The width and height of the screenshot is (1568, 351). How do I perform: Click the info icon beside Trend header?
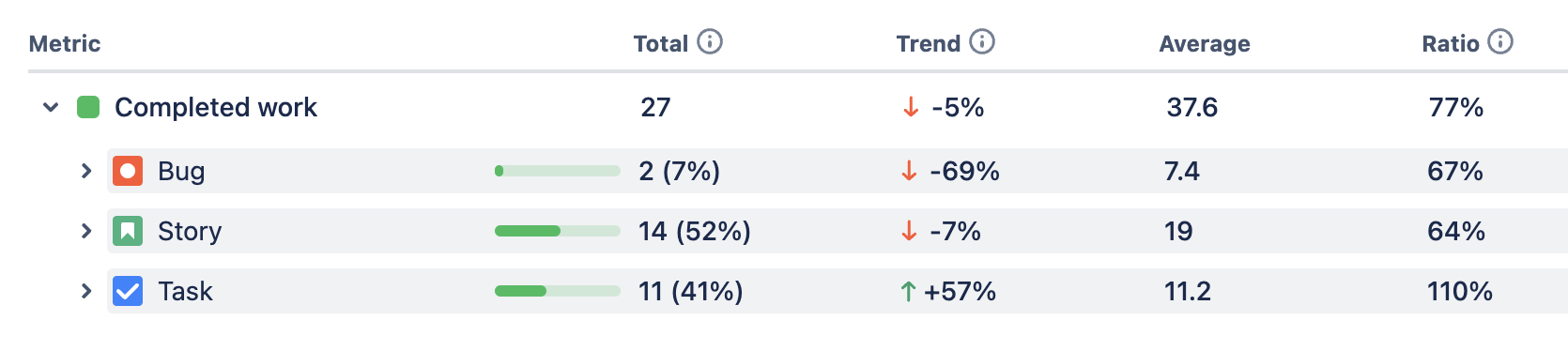click(982, 42)
